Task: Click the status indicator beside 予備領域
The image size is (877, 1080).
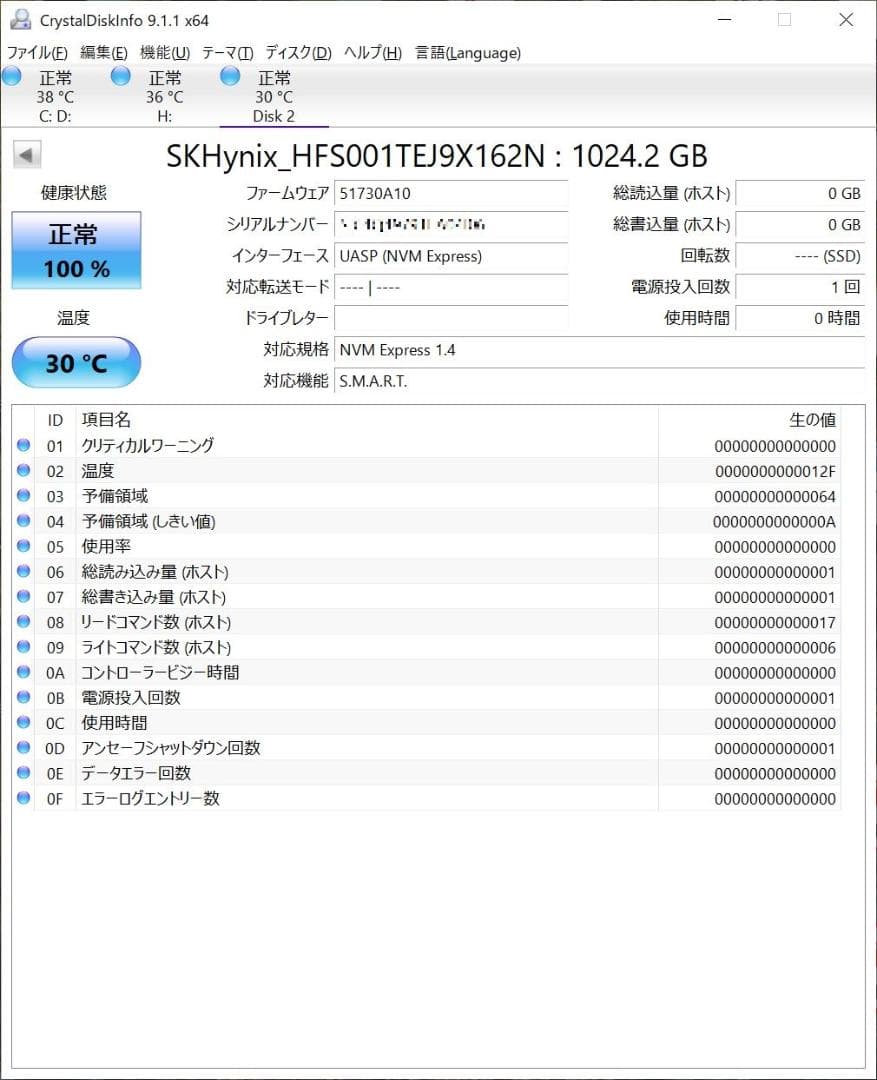Action: point(23,496)
